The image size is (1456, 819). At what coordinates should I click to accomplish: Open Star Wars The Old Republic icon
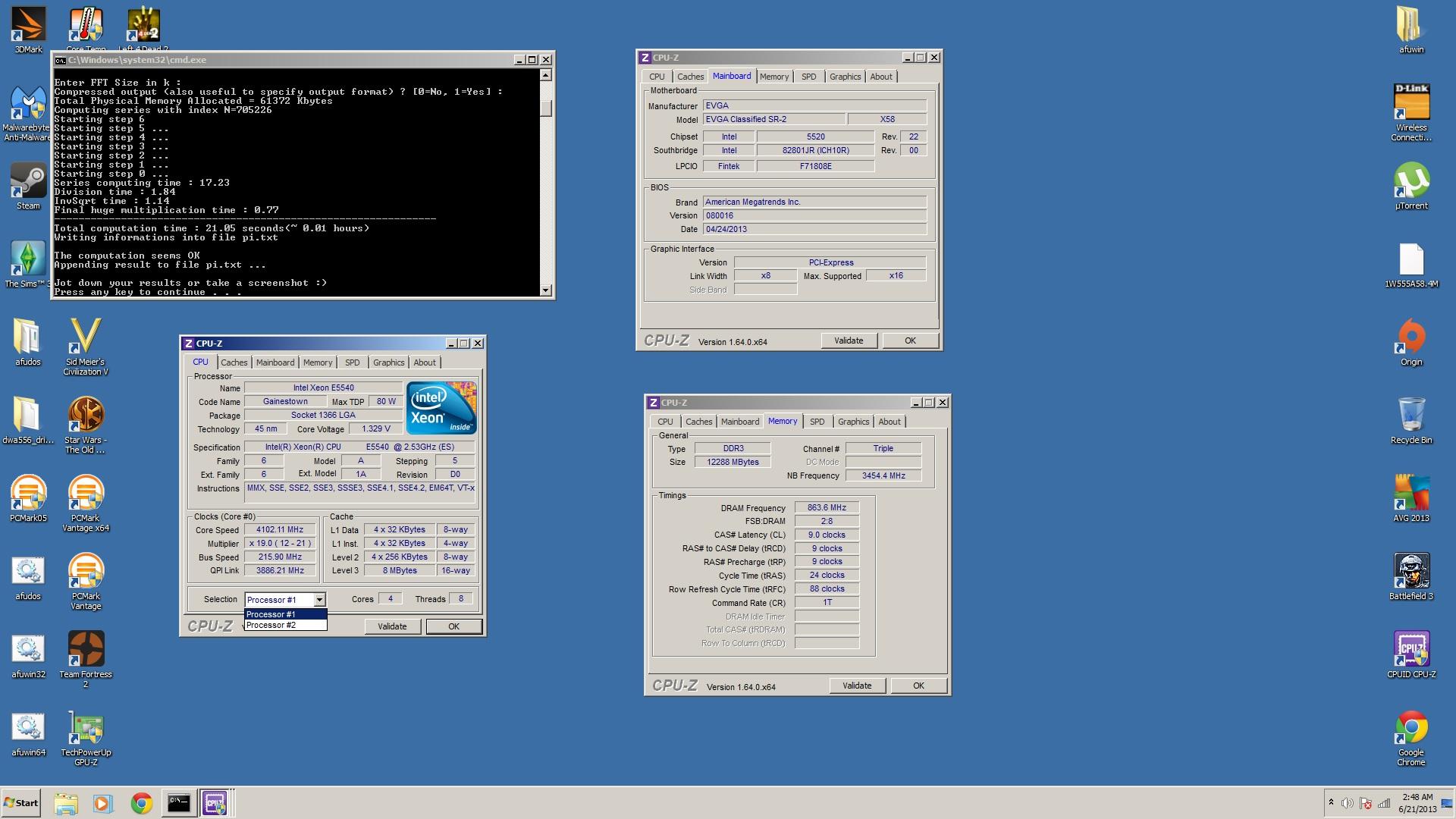click(86, 425)
